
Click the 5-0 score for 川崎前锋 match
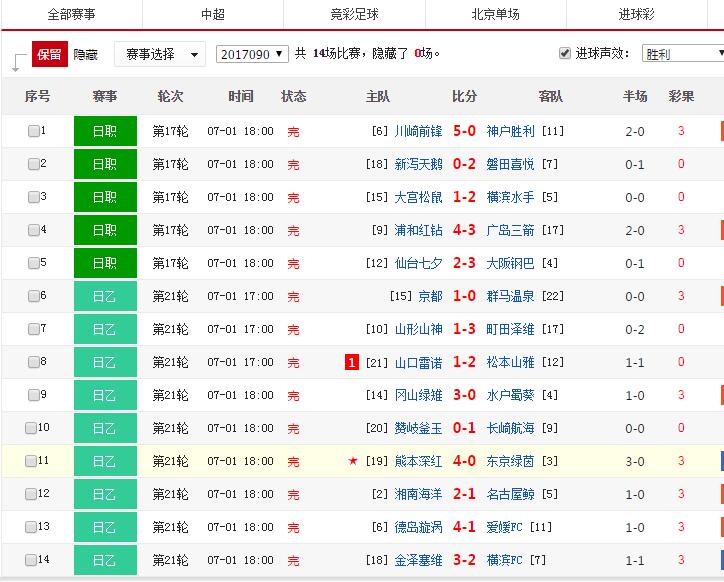[x=464, y=131]
